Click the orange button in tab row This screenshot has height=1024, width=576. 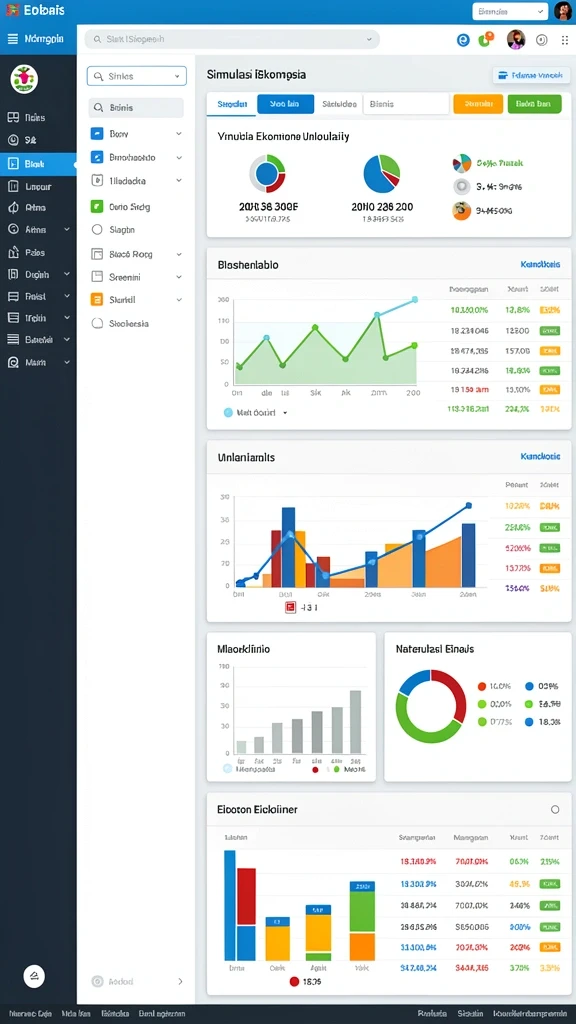click(x=478, y=104)
